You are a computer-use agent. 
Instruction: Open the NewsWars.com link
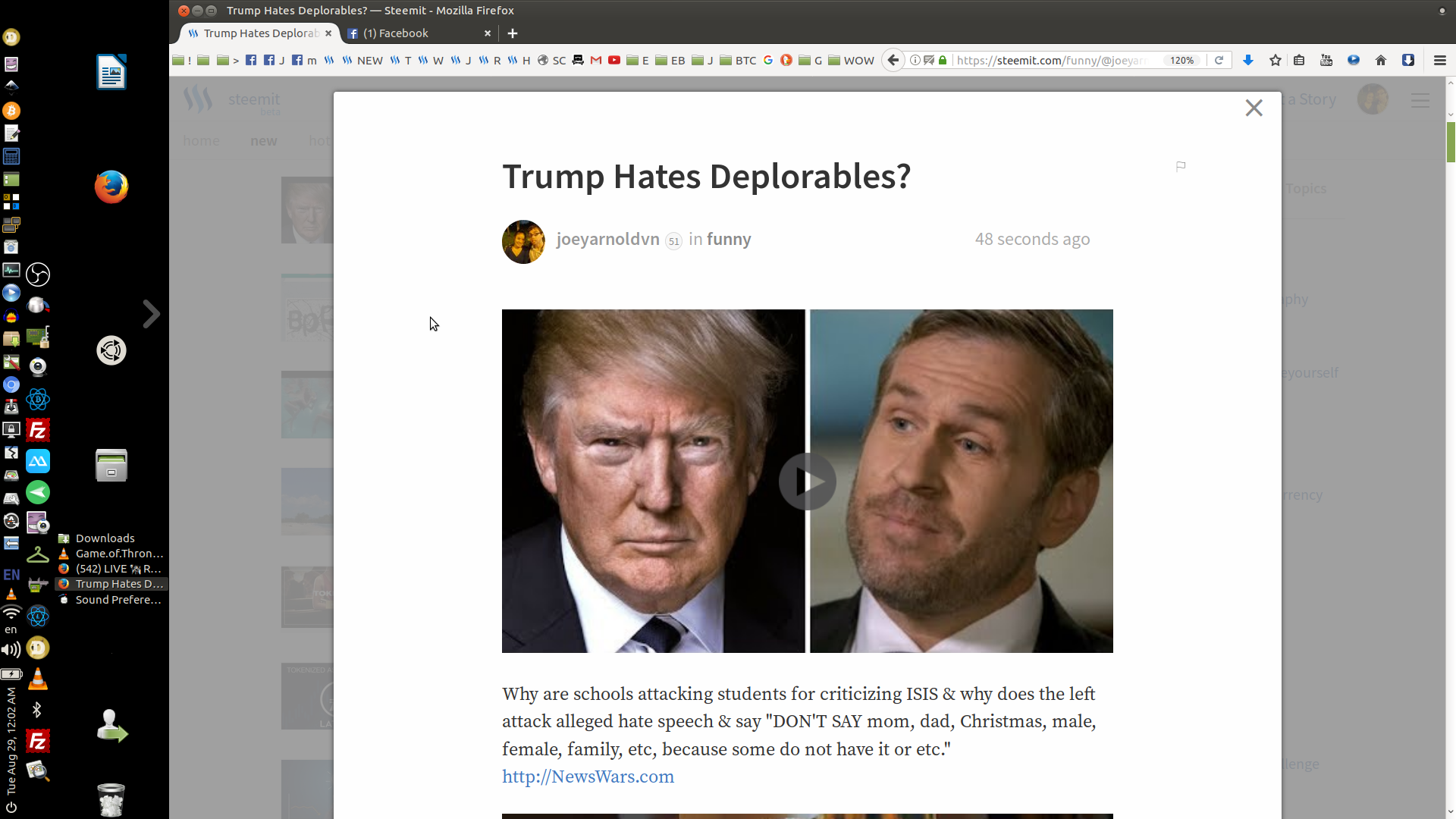pos(588,777)
